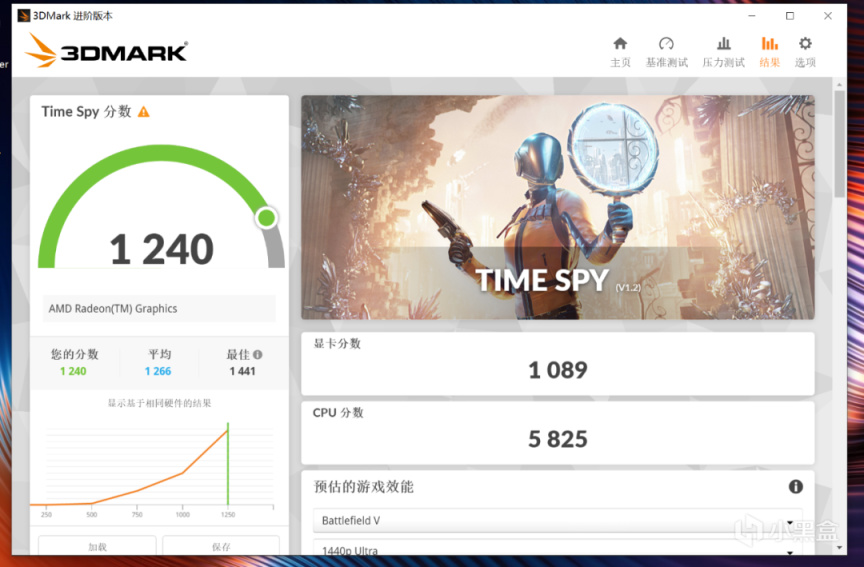Click the 保存 save button
The height and width of the screenshot is (567, 864).
(x=221, y=546)
